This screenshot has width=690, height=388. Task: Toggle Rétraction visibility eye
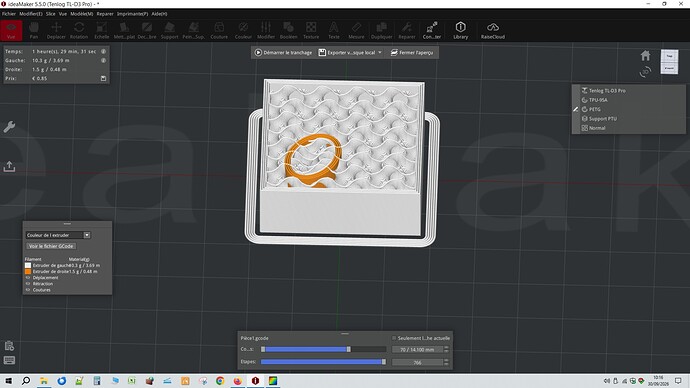pos(28,284)
